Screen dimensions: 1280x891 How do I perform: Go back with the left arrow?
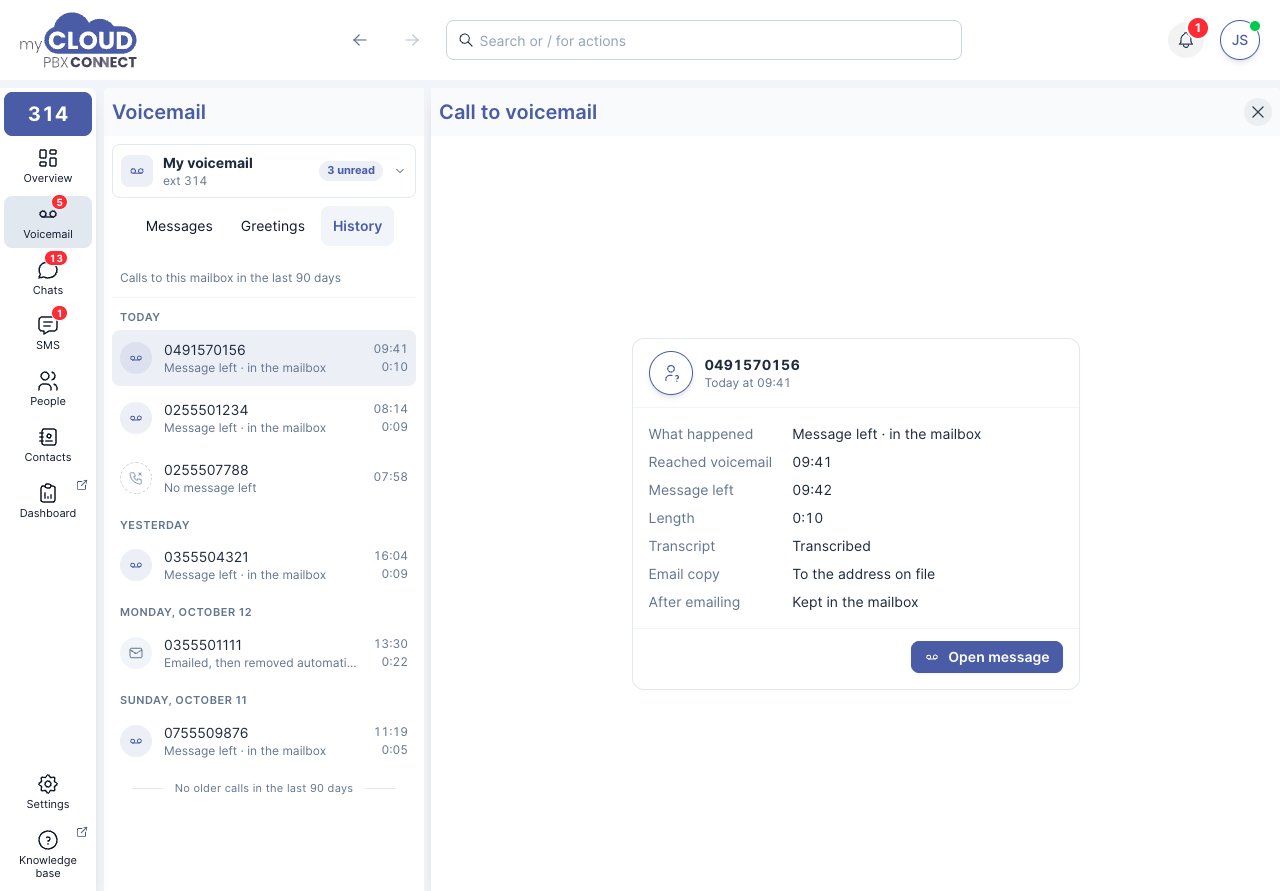[x=360, y=40]
